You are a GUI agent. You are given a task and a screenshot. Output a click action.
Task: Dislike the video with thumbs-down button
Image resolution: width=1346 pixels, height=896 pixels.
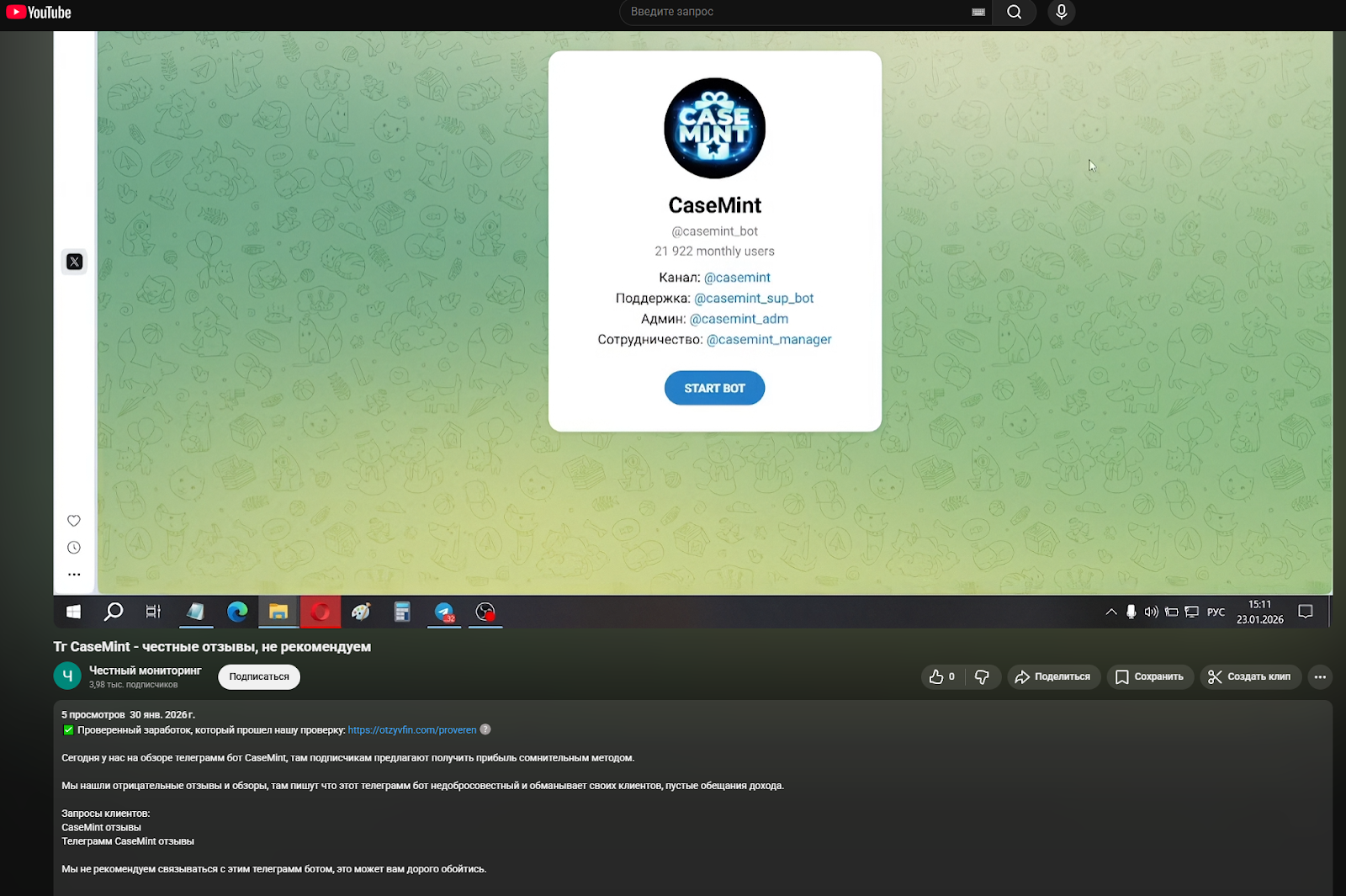[x=982, y=676]
